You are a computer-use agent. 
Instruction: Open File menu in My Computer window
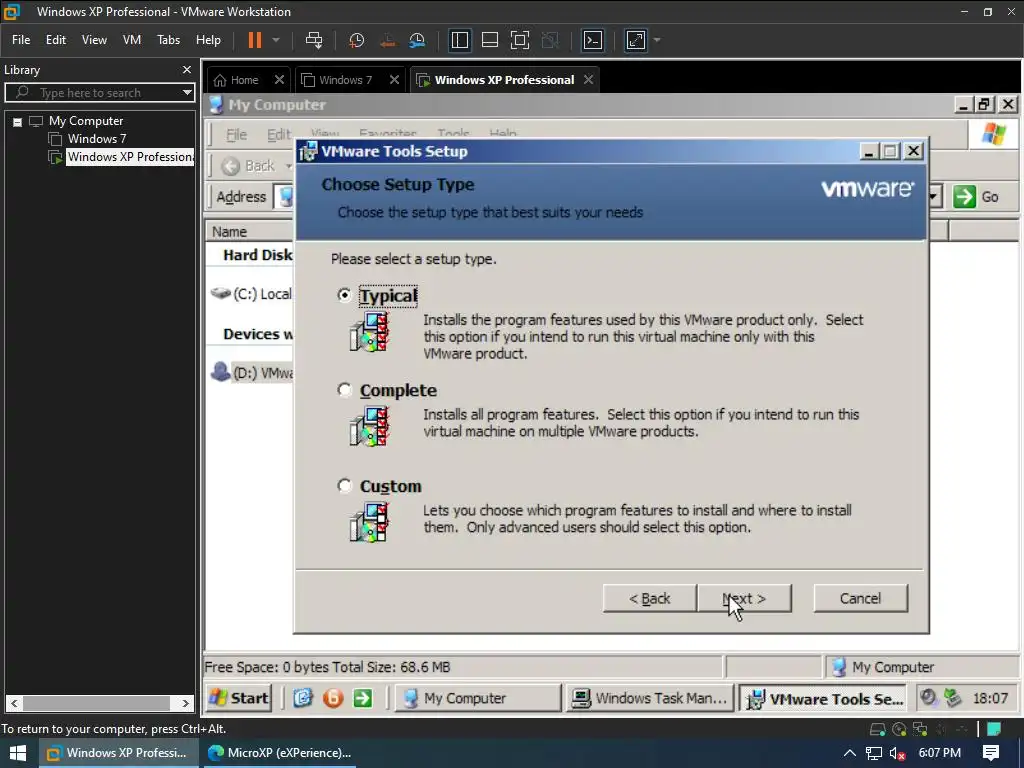[x=236, y=135]
